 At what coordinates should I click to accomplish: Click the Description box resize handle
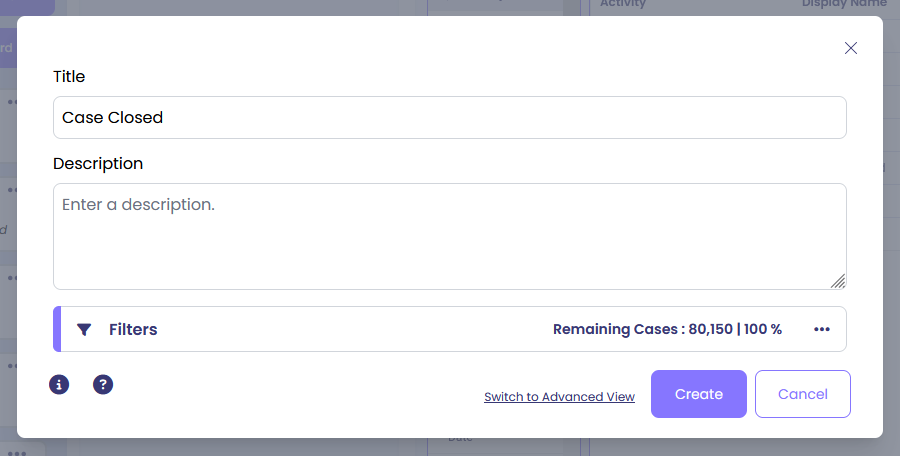click(838, 281)
